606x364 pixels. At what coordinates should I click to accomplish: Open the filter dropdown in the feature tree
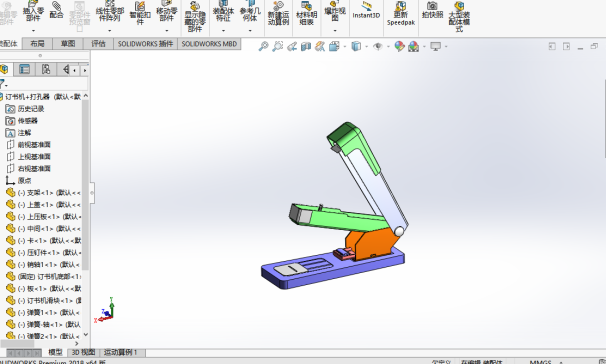[3, 84]
